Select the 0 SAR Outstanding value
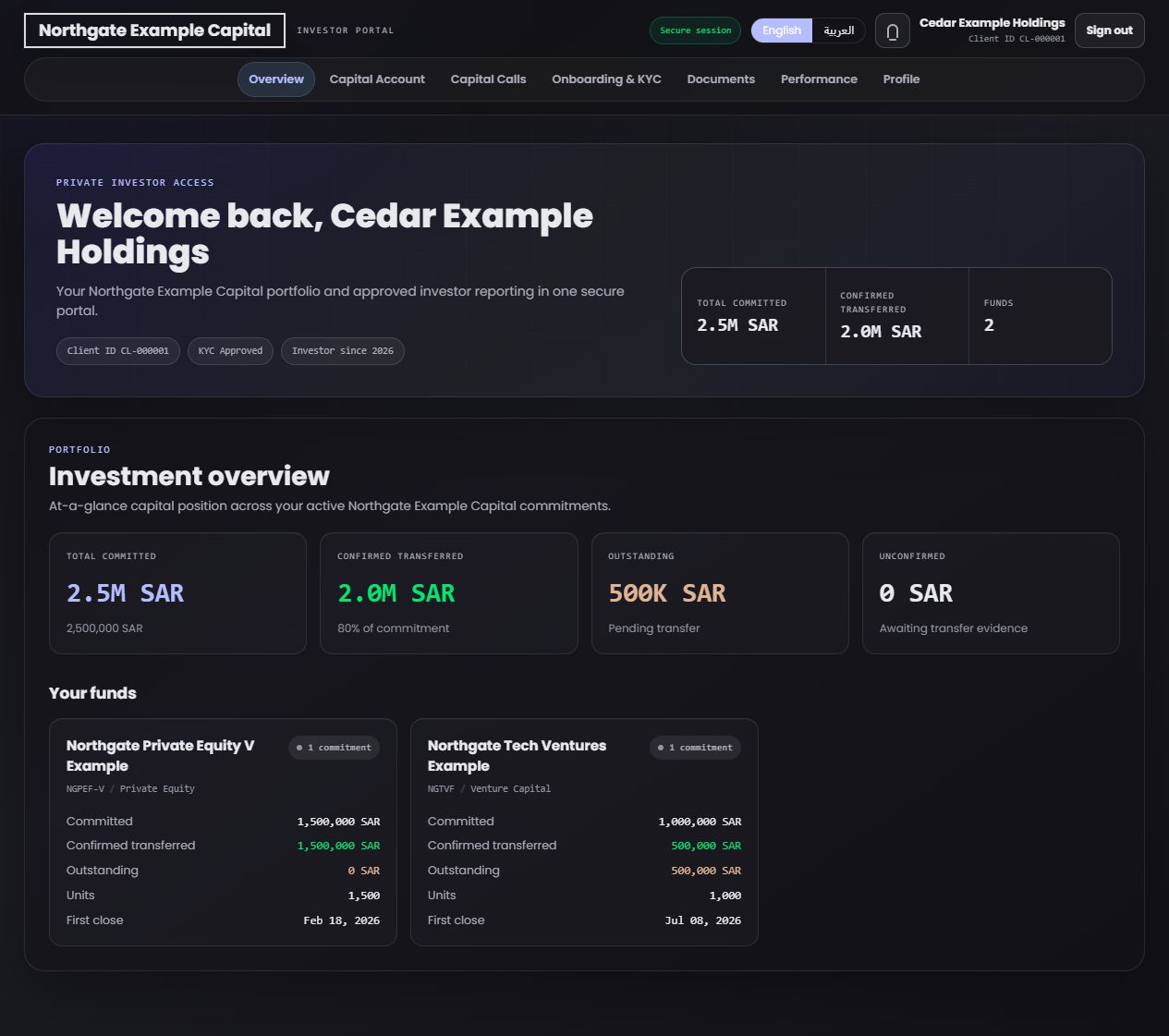The image size is (1169, 1036). point(364,871)
